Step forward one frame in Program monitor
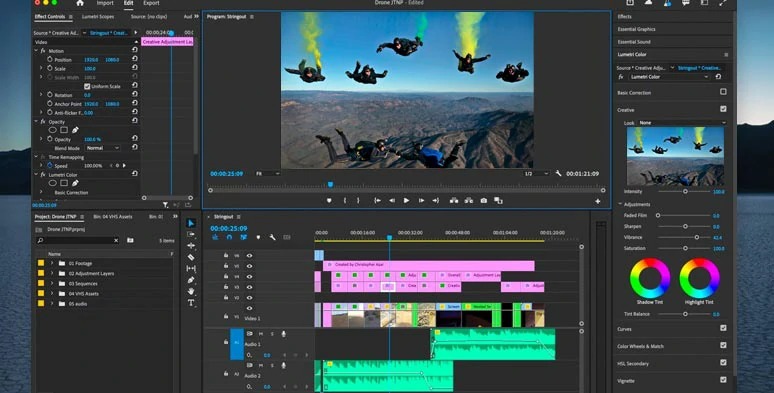This screenshot has height=393, width=774. click(x=421, y=200)
